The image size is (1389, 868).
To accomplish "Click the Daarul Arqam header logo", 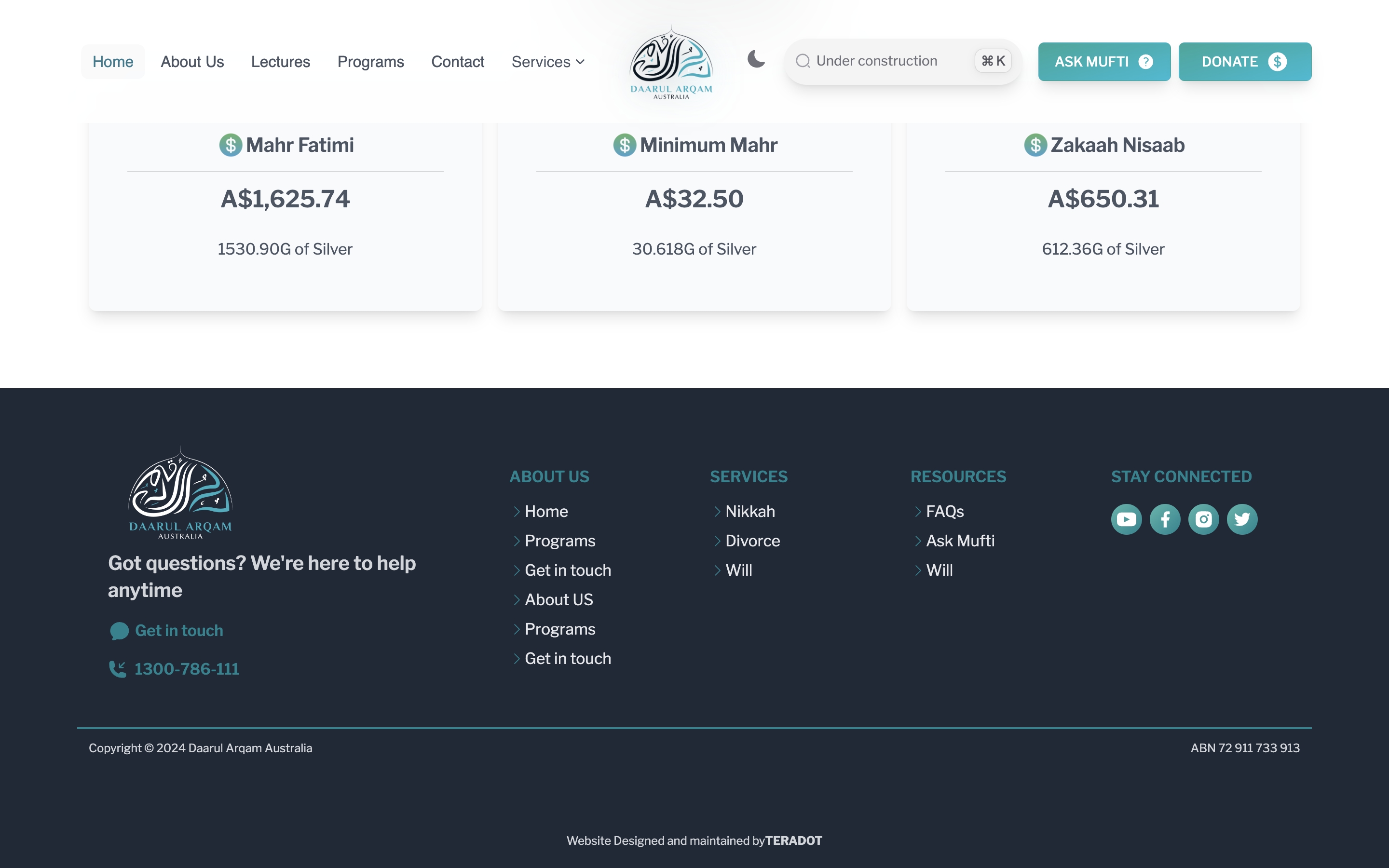I will (671, 63).
